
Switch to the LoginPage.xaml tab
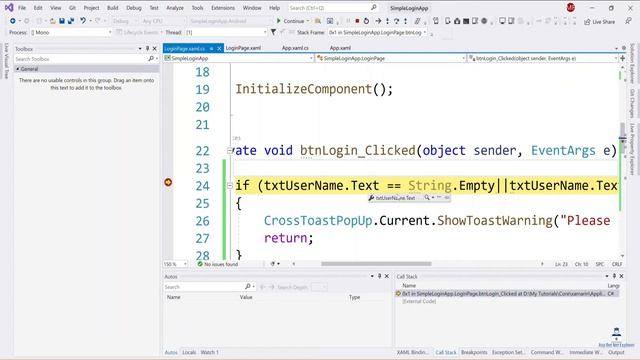(243, 48)
